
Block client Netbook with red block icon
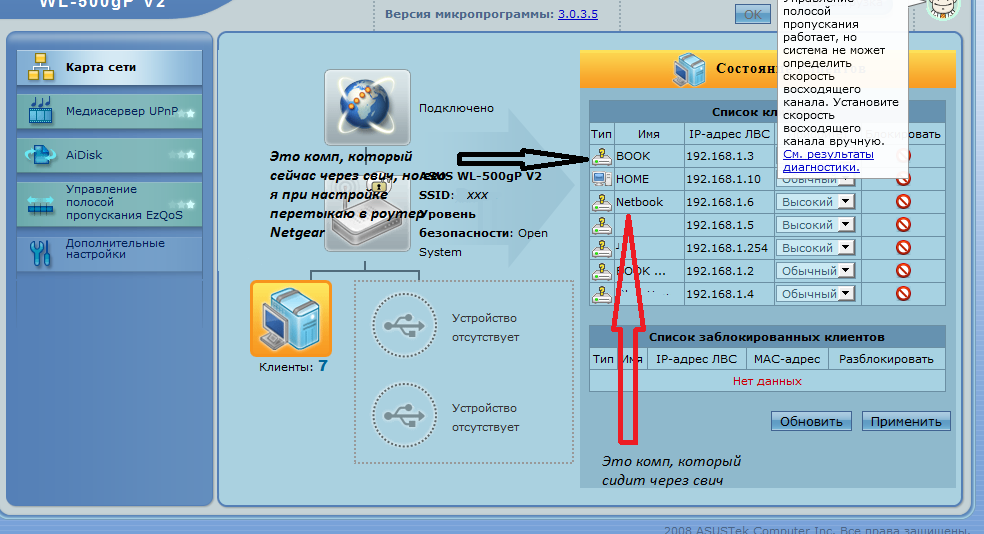[x=903, y=201]
